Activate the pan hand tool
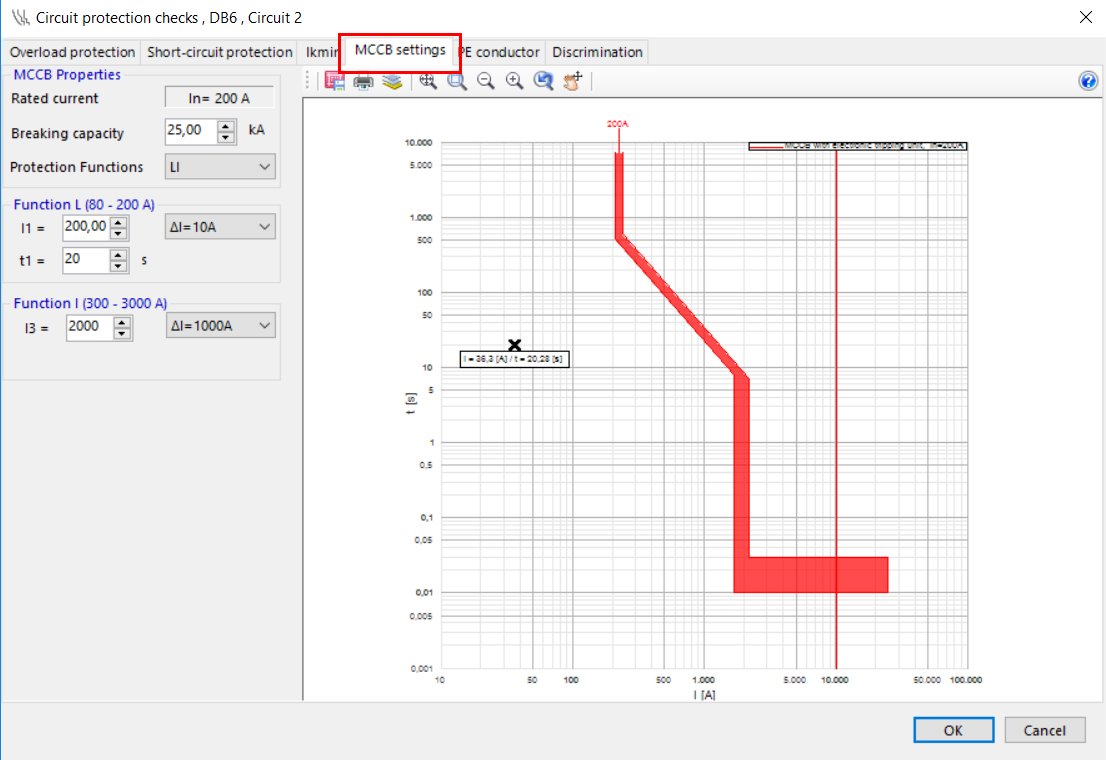Image resolution: width=1106 pixels, height=760 pixels. (573, 82)
